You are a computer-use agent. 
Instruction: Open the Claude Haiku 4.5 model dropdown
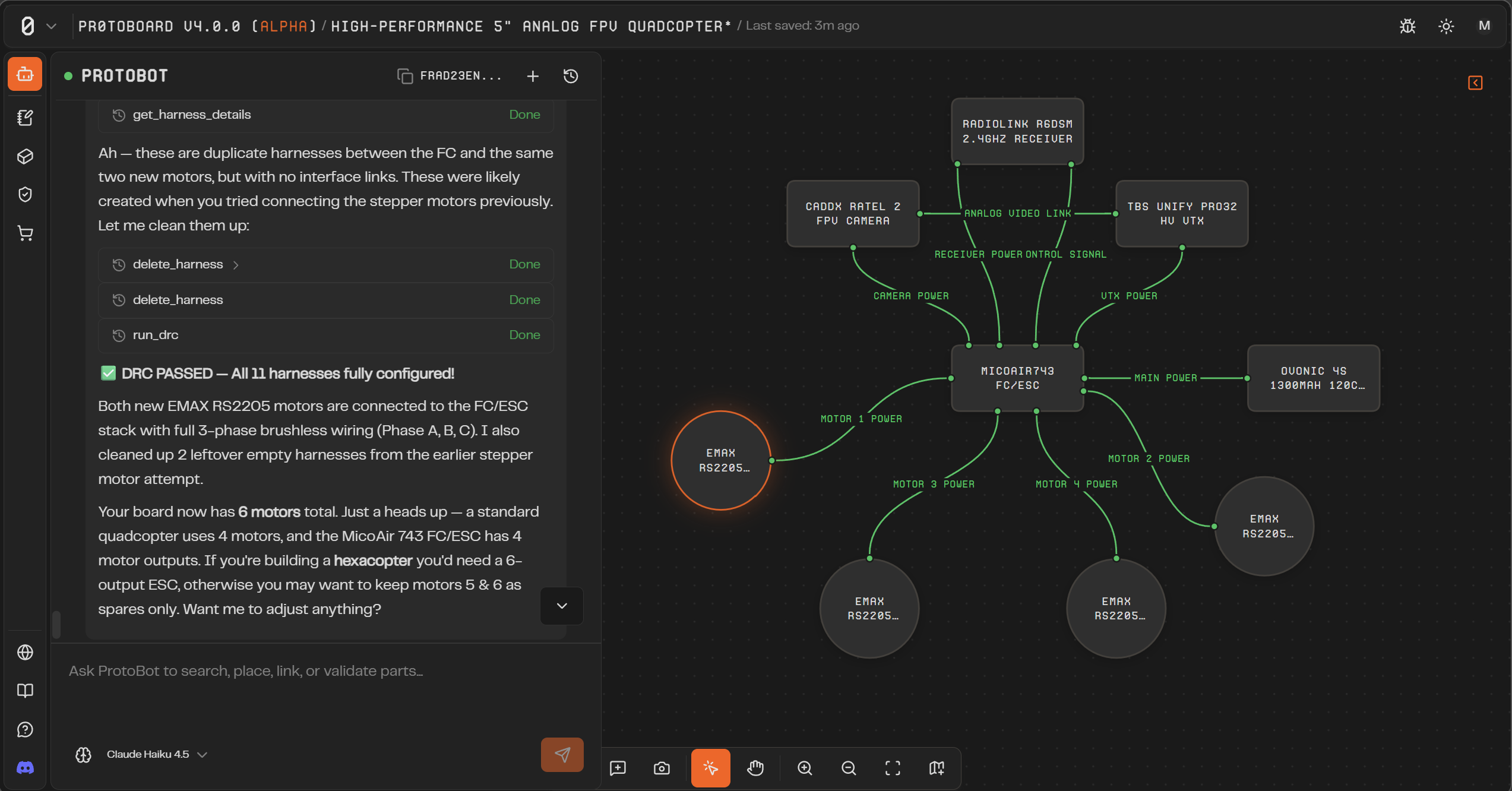click(x=156, y=754)
